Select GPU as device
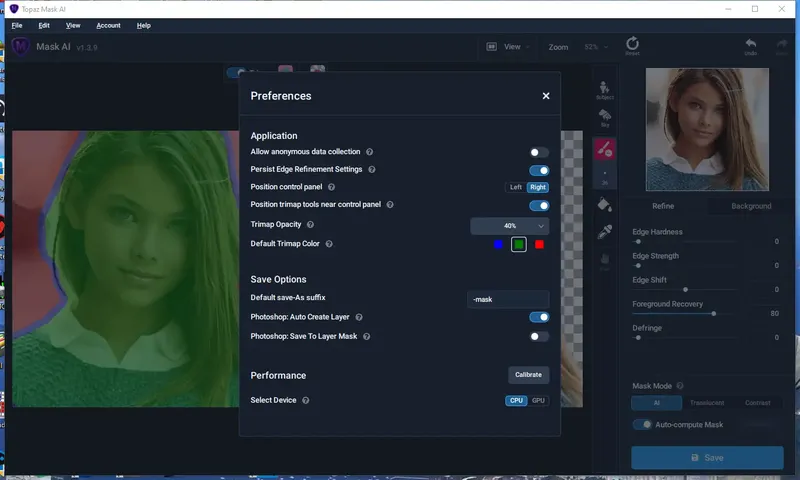This screenshot has height=480, width=800. [x=538, y=400]
